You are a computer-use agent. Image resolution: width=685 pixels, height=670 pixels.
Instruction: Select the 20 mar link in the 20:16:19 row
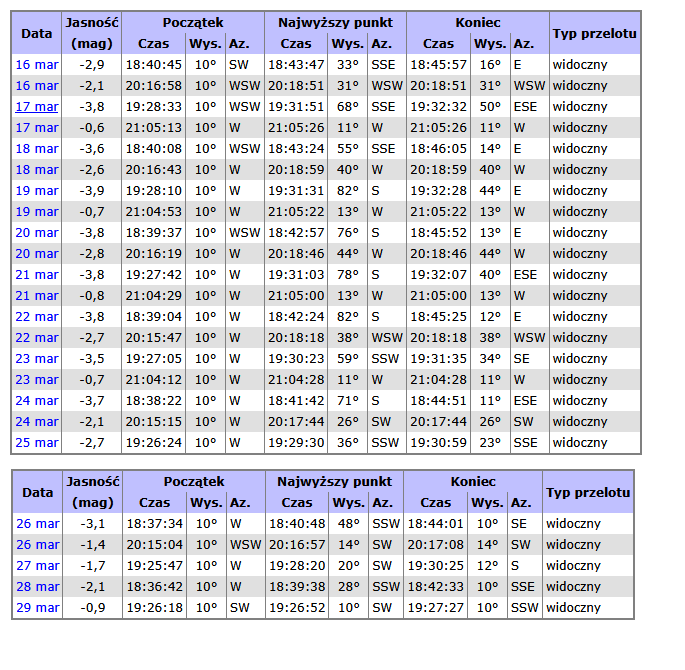click(x=37, y=253)
